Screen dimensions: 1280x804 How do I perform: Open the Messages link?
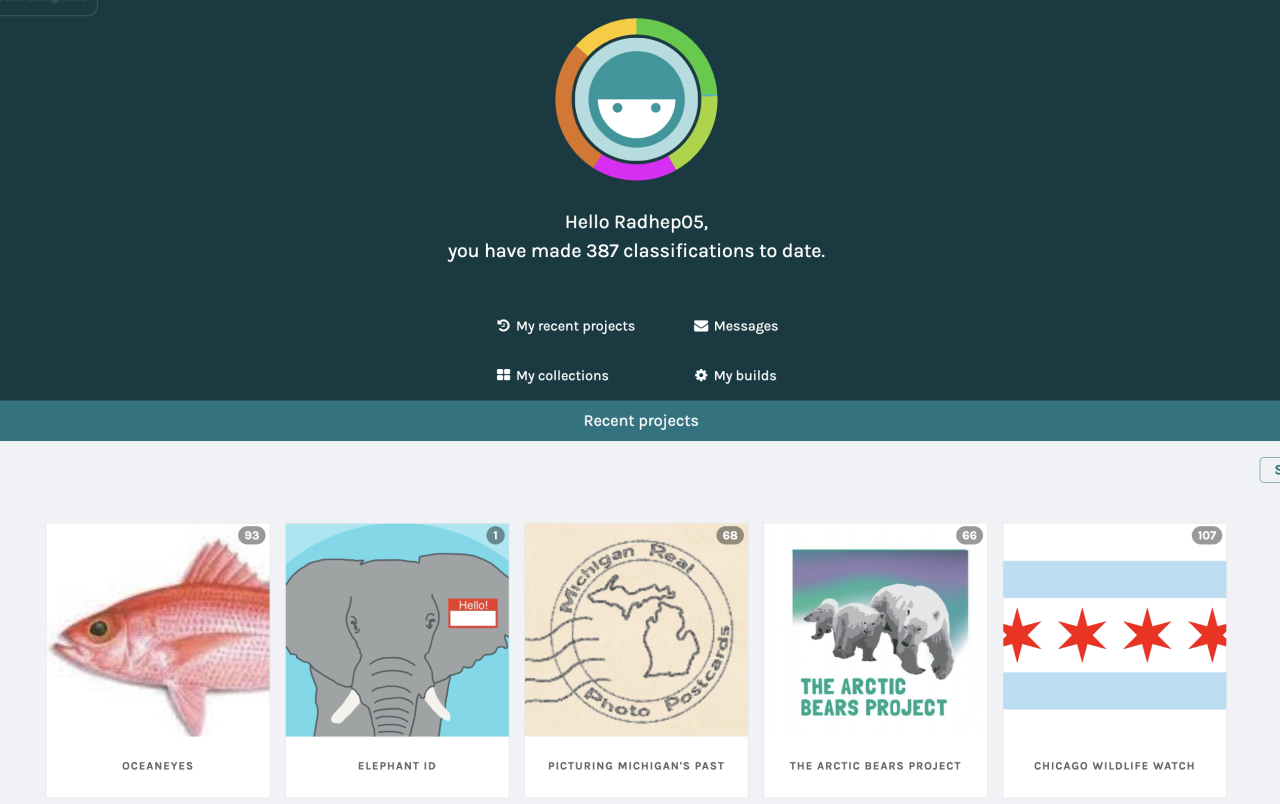tap(746, 326)
